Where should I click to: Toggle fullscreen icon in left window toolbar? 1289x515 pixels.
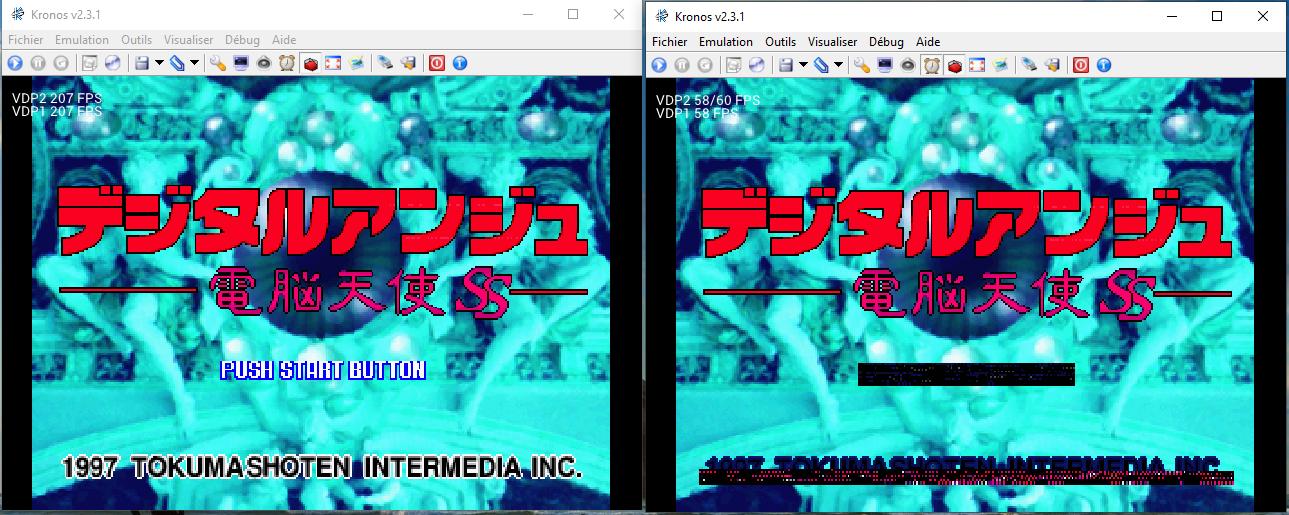coord(333,63)
